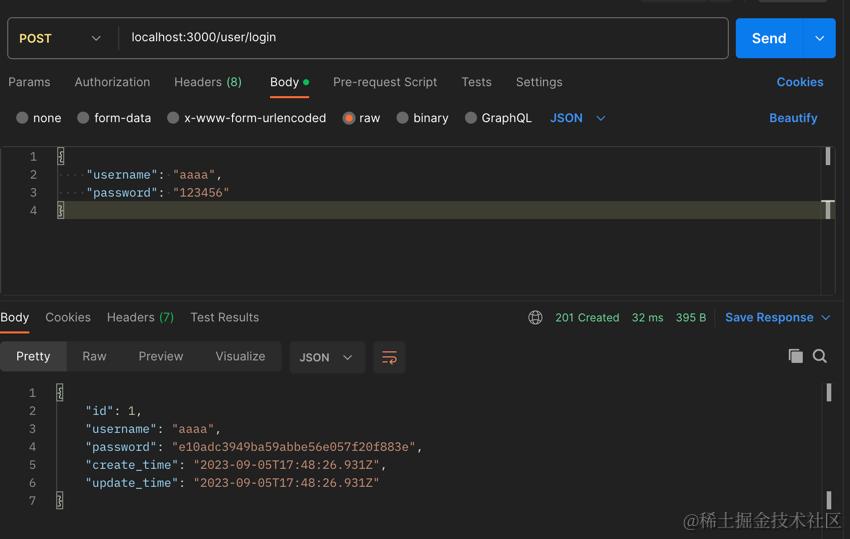
Task: Open the Cookies link
Action: tap(800, 82)
